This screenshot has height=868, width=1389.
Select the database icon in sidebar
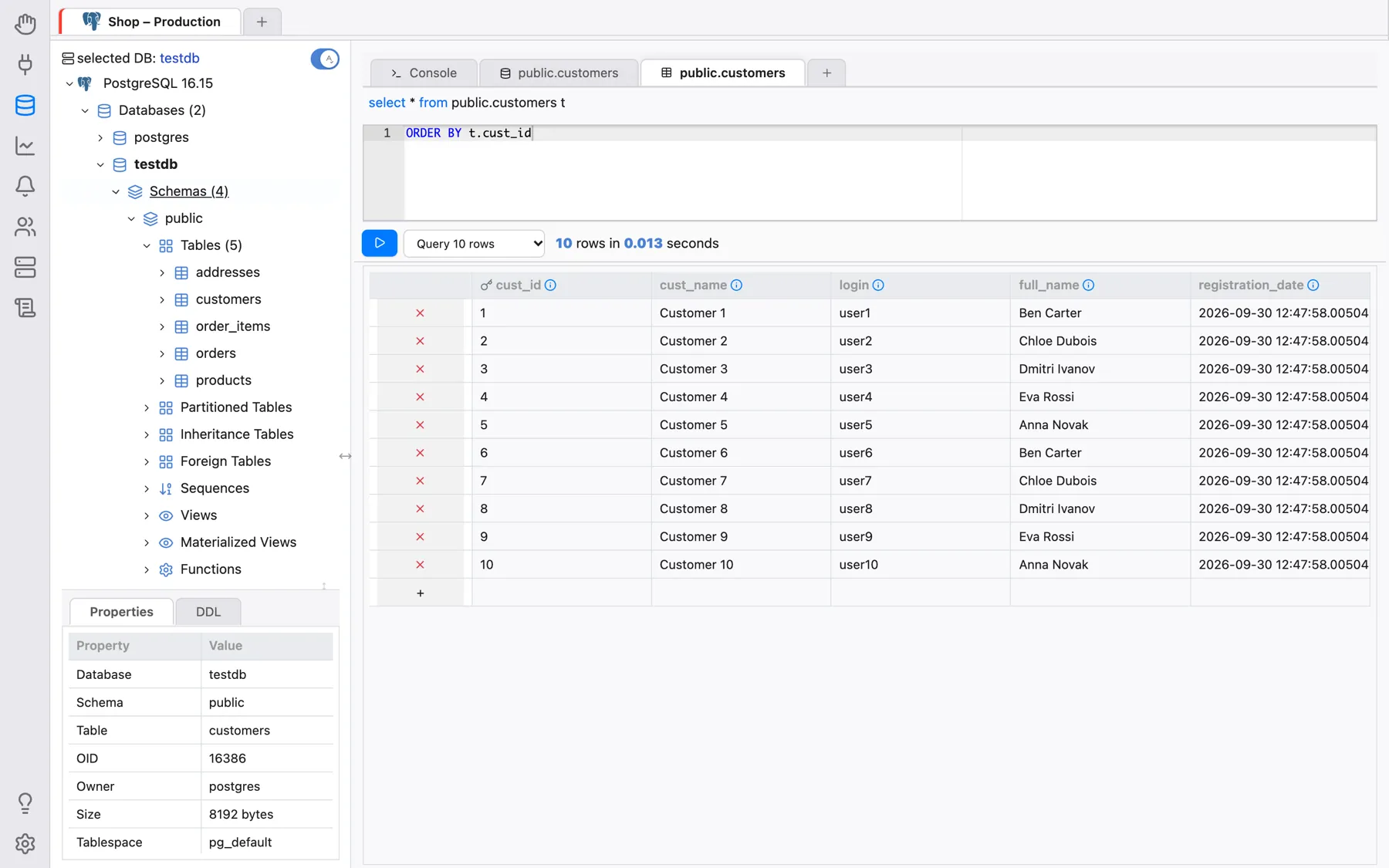pos(25,105)
